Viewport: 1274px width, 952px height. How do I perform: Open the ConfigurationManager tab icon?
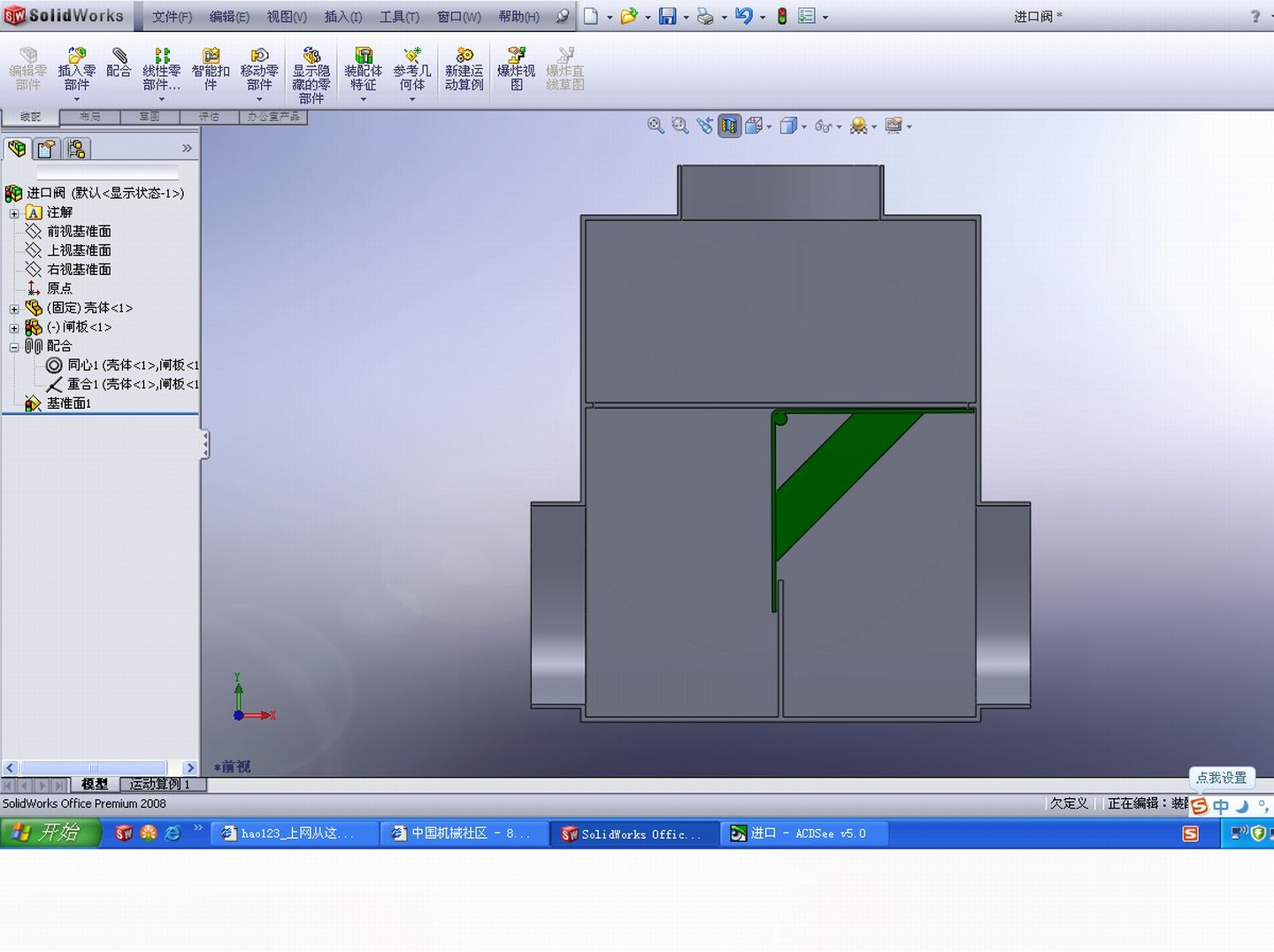[x=77, y=149]
